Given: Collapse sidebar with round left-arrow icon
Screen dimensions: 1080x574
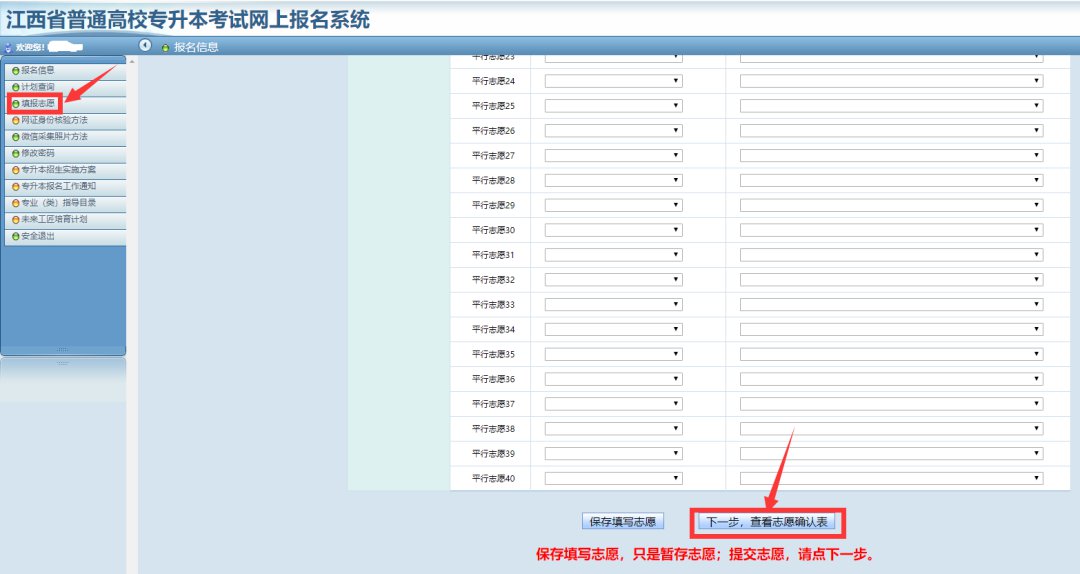Looking at the screenshot, I should pyautogui.click(x=145, y=45).
